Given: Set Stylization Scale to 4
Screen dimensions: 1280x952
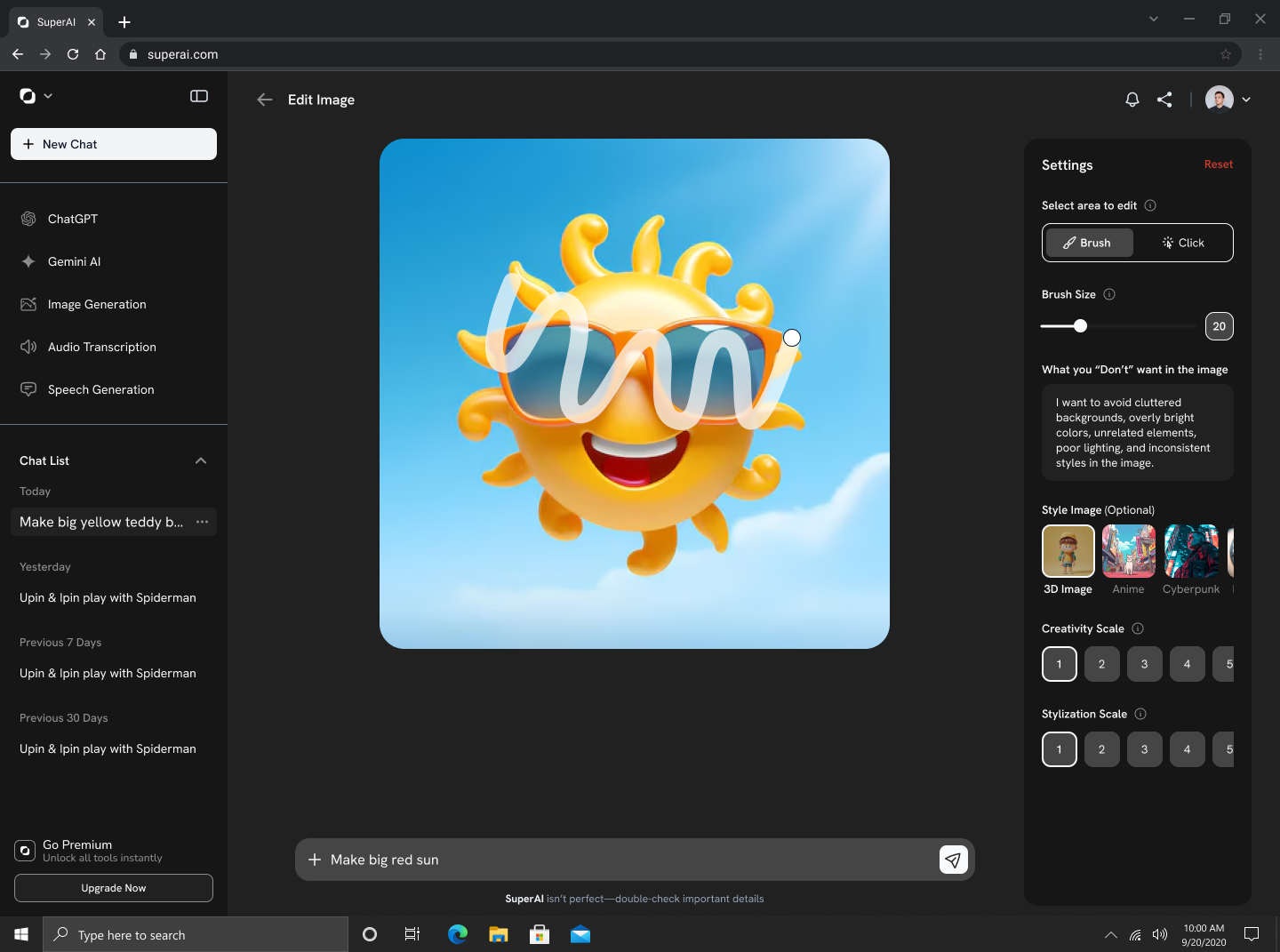Looking at the screenshot, I should tap(1187, 749).
